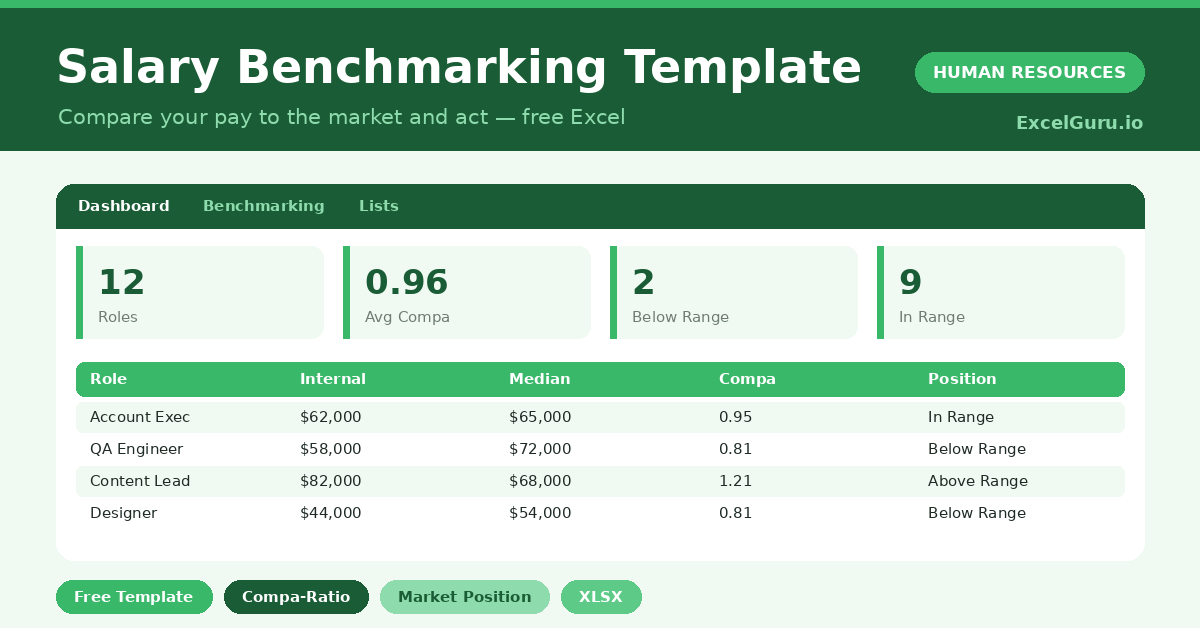Select the Content Lead role cell
Screen dimensions: 1200x628
pyautogui.click(x=140, y=481)
